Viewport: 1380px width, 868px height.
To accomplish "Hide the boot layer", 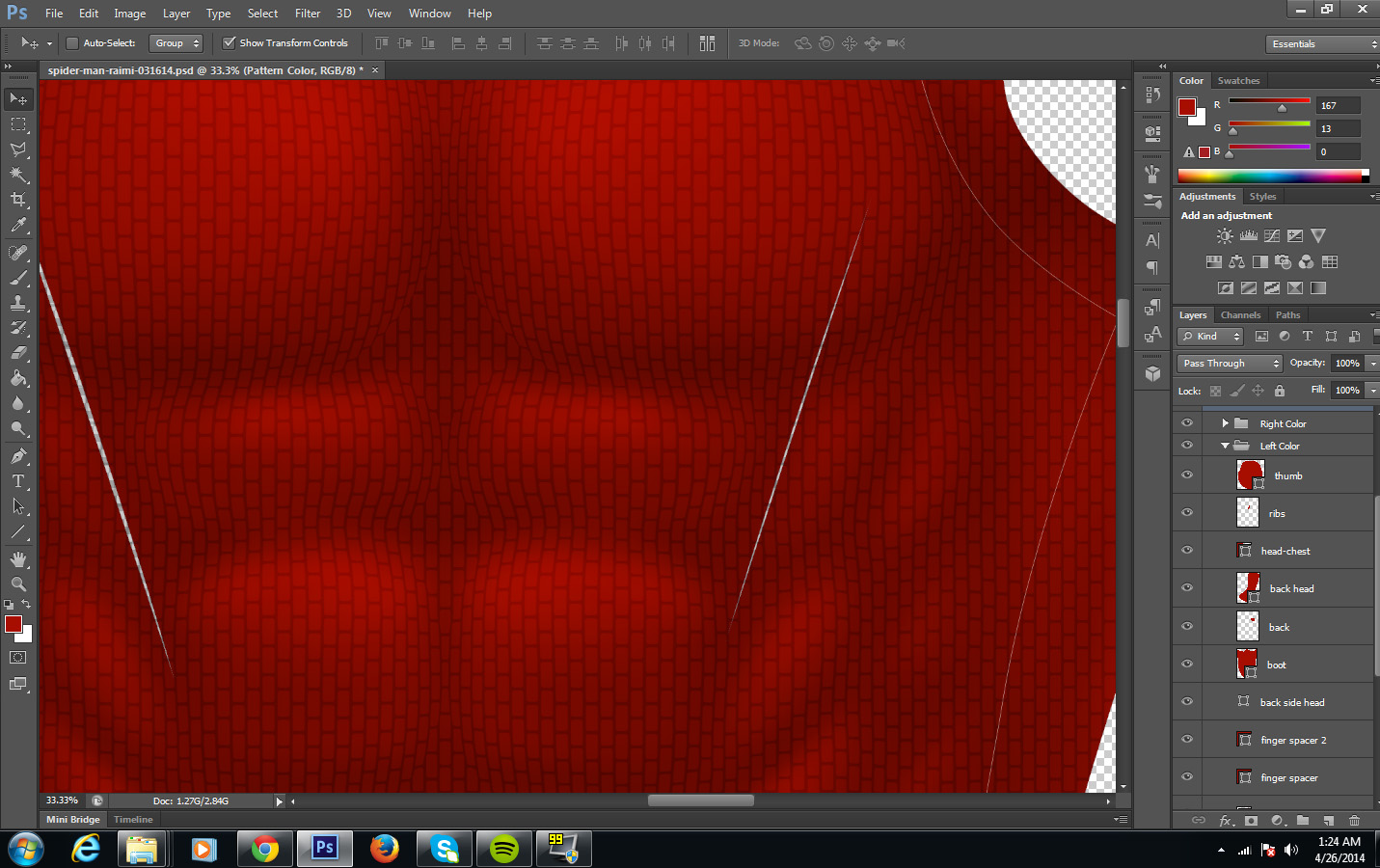I will click(1187, 665).
